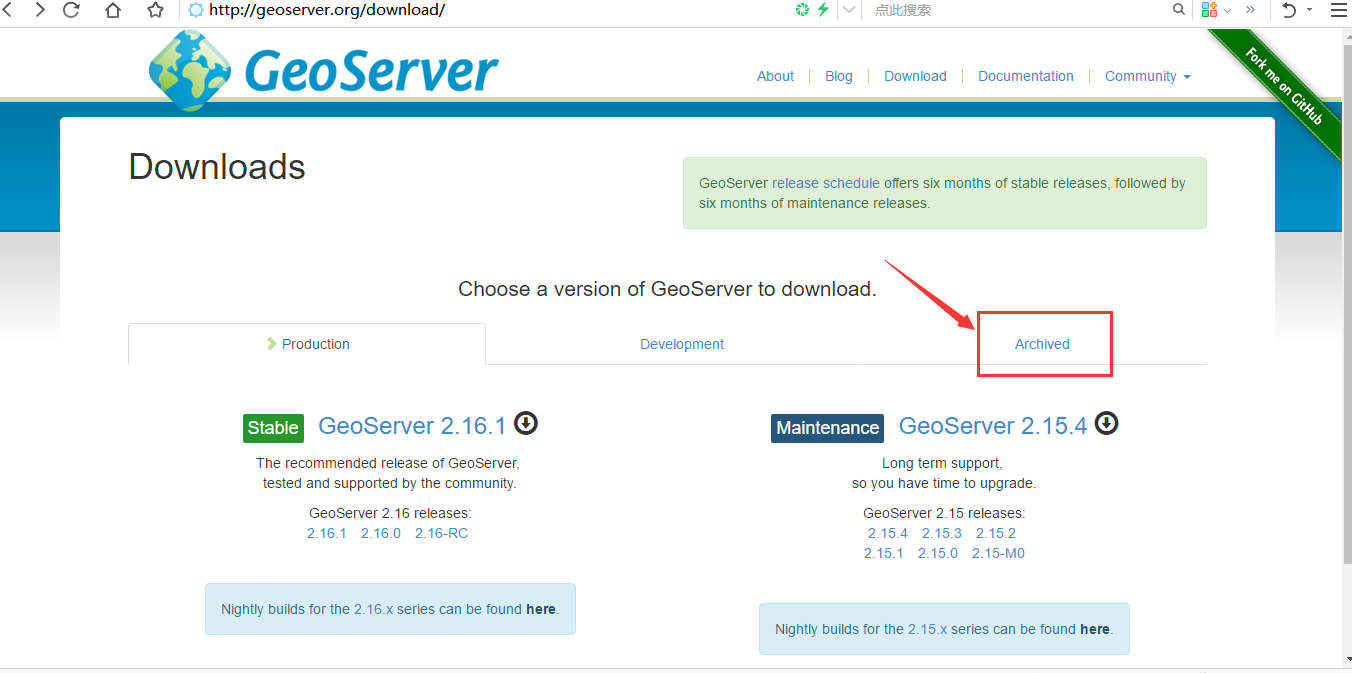Open the search magnifier in the toolbar

click(x=1178, y=10)
